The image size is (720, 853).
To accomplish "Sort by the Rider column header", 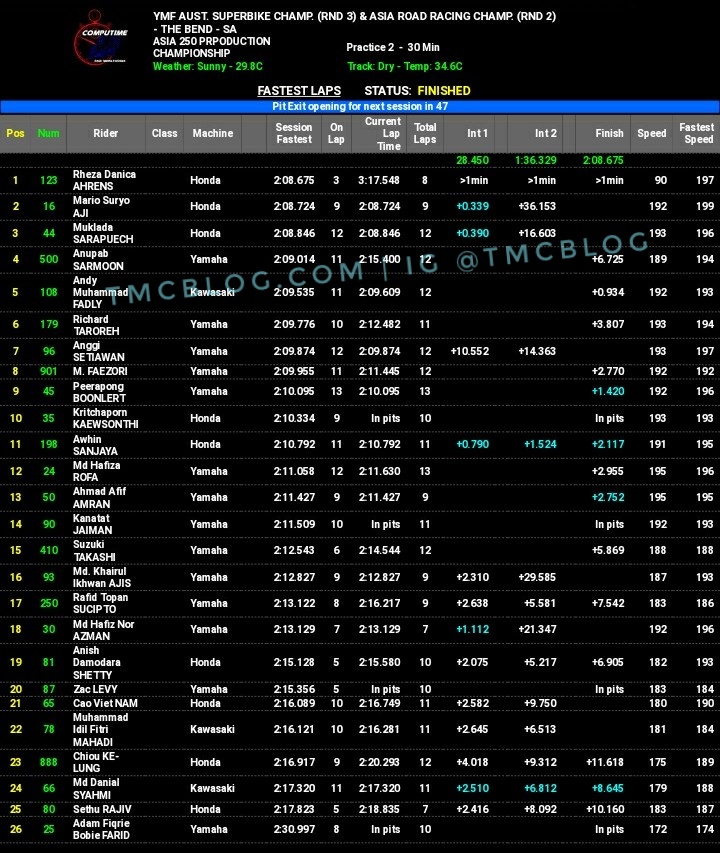I will tap(105, 133).
